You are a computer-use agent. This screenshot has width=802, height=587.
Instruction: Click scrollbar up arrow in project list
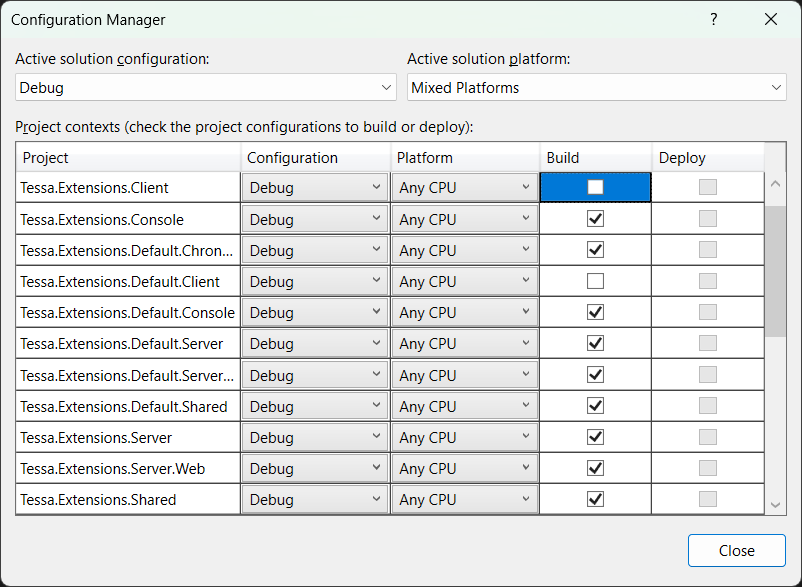click(x=775, y=183)
